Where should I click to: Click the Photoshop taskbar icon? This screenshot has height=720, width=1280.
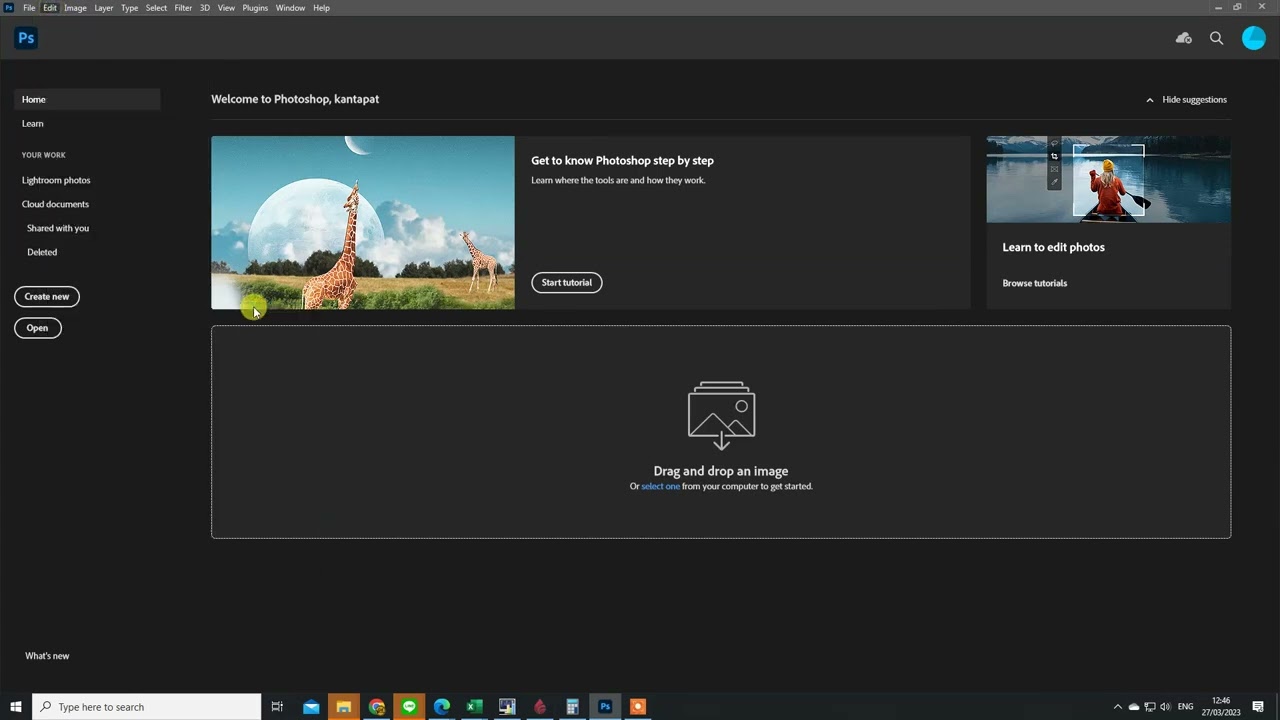point(605,707)
